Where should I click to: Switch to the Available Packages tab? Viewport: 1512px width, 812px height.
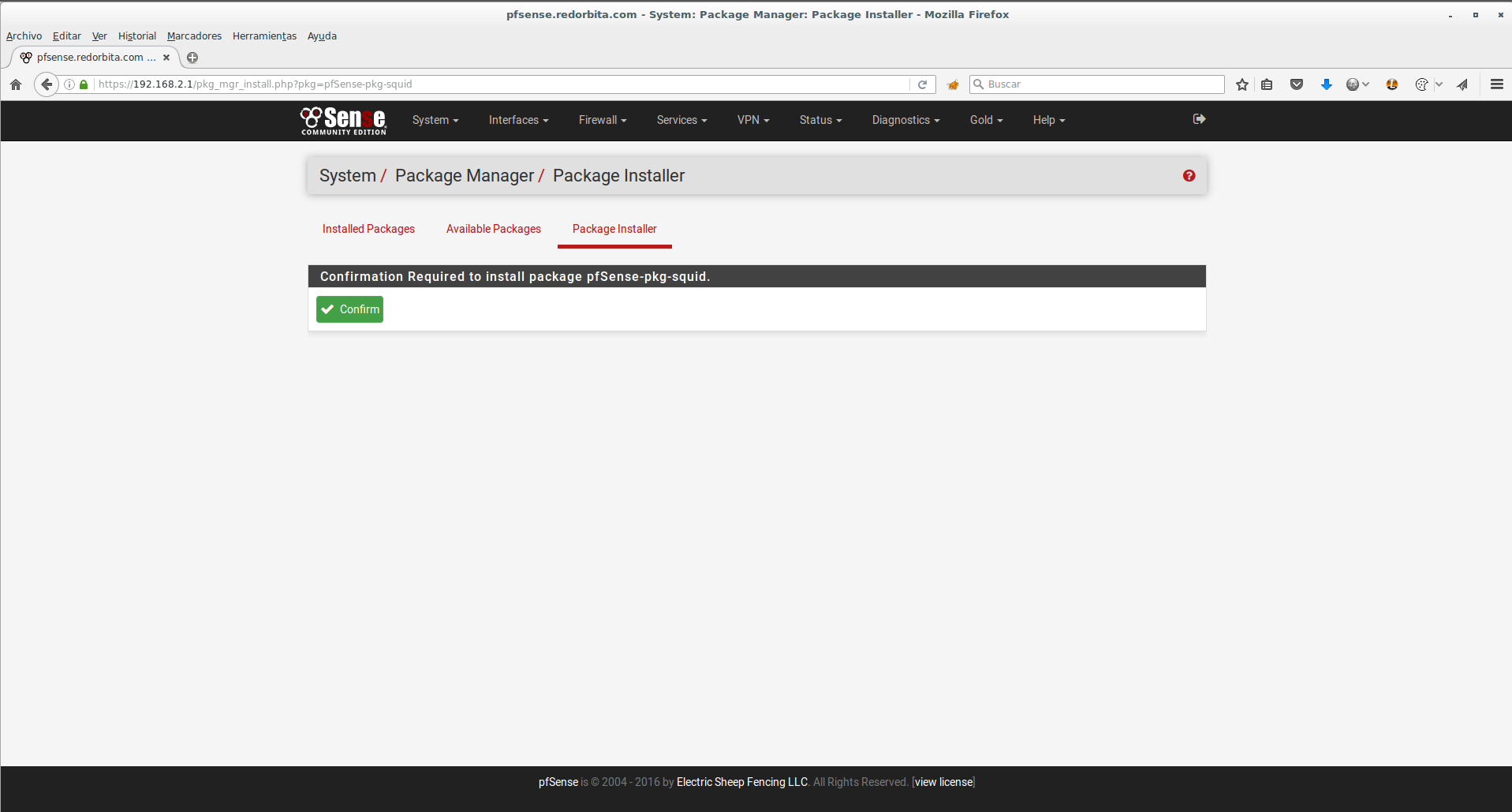tap(493, 229)
